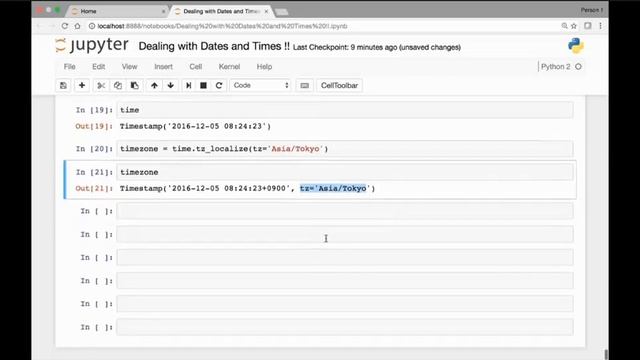This screenshot has width=640, height=360.
Task: Open command palette keyboard icon
Action: (x=304, y=85)
